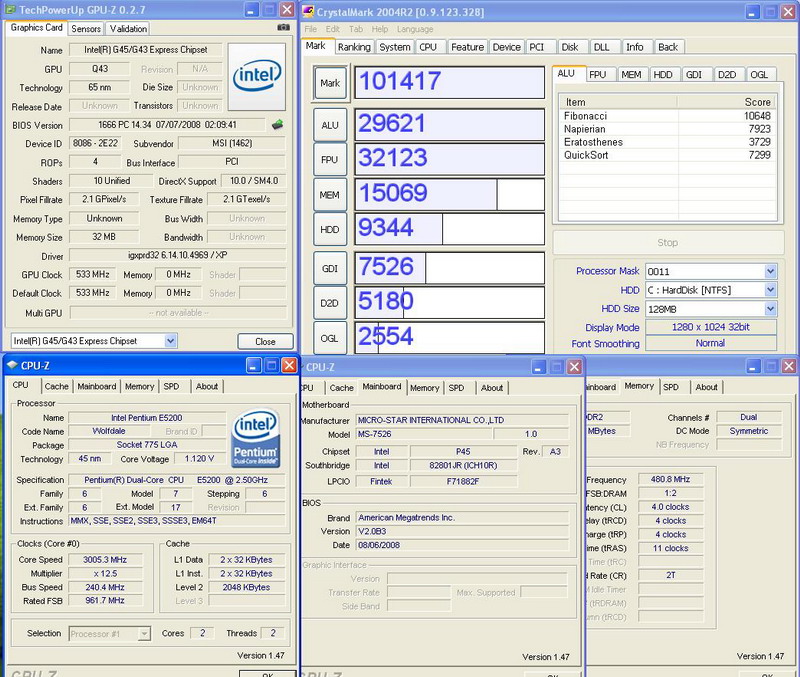
Task: Open the HDD Size dropdown
Action: [x=770, y=309]
